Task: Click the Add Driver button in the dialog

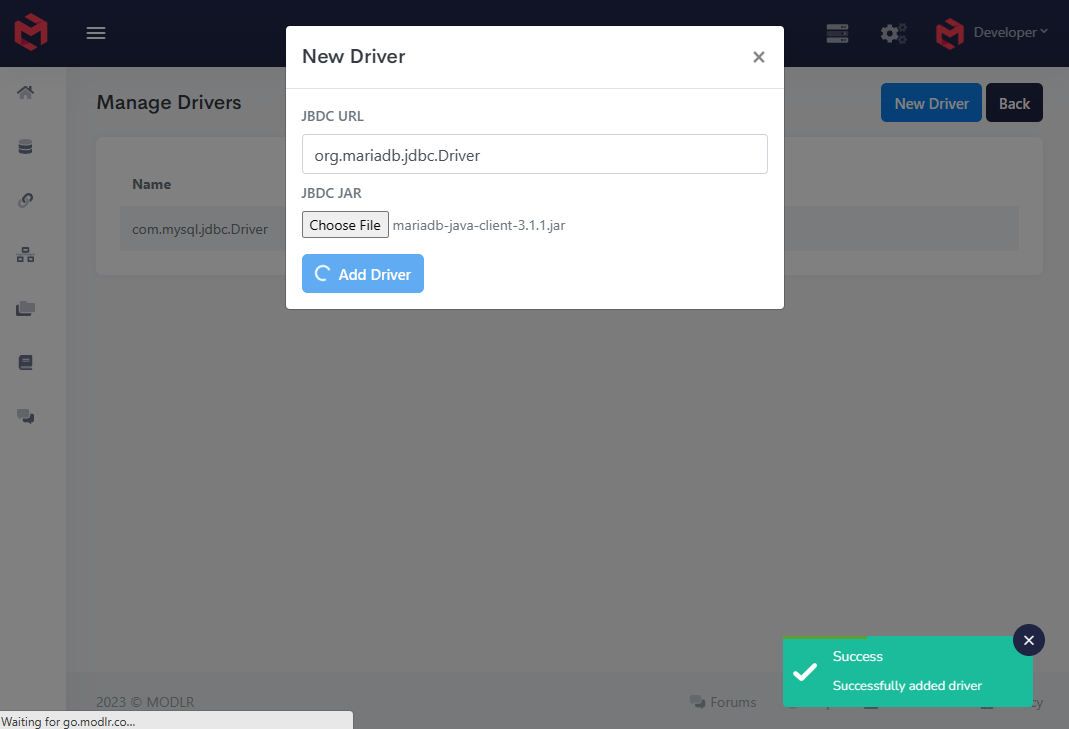Action: click(x=362, y=273)
